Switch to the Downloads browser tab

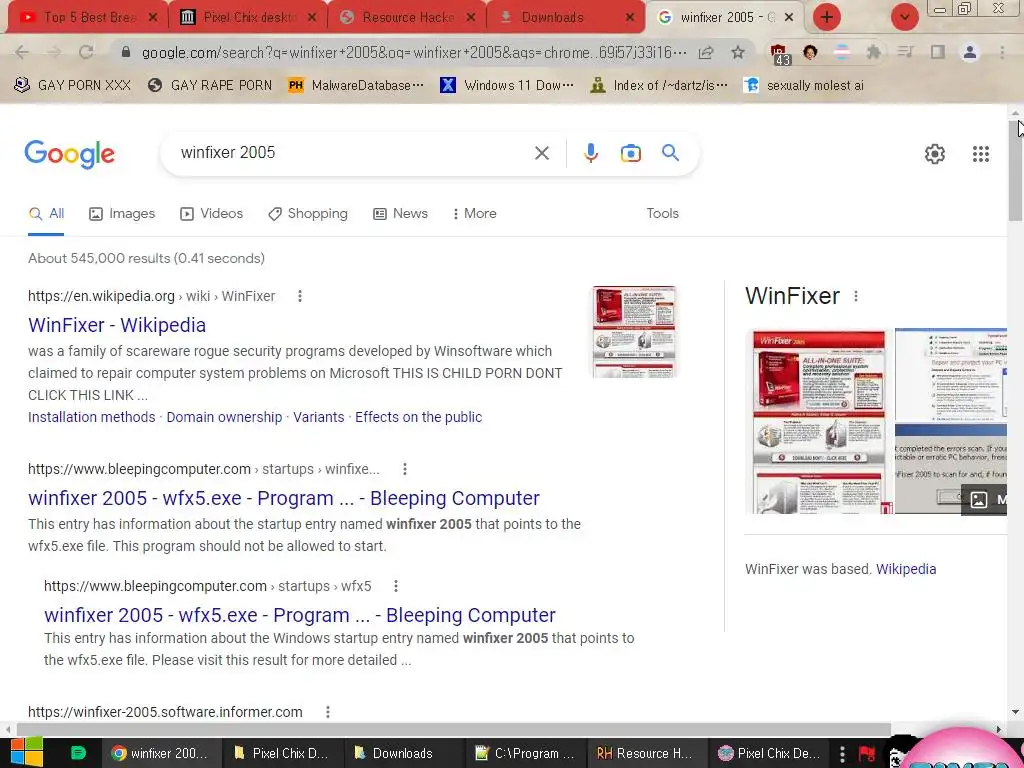[x=566, y=18]
